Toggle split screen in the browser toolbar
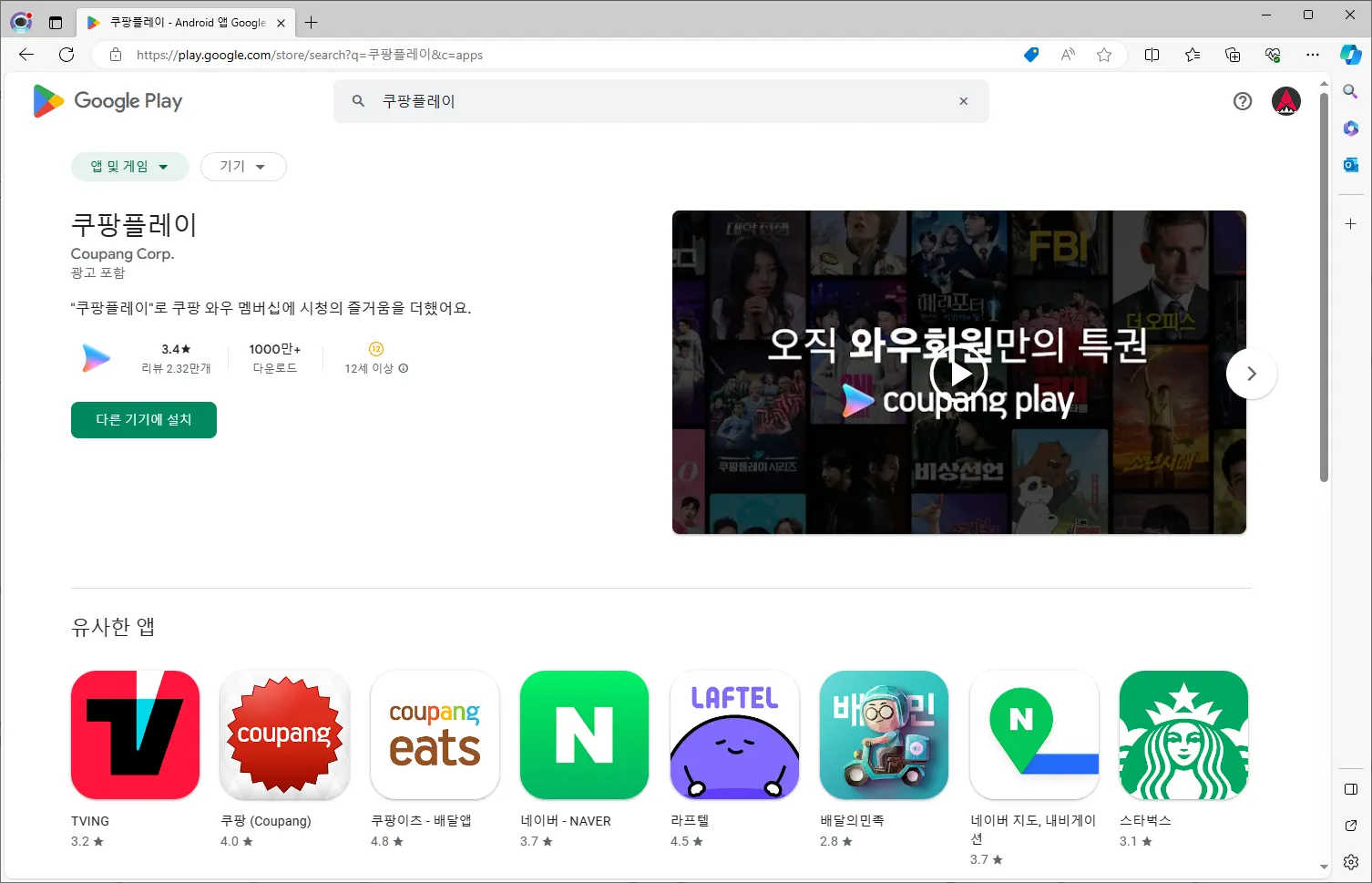The width and height of the screenshot is (1372, 883). click(x=1152, y=55)
